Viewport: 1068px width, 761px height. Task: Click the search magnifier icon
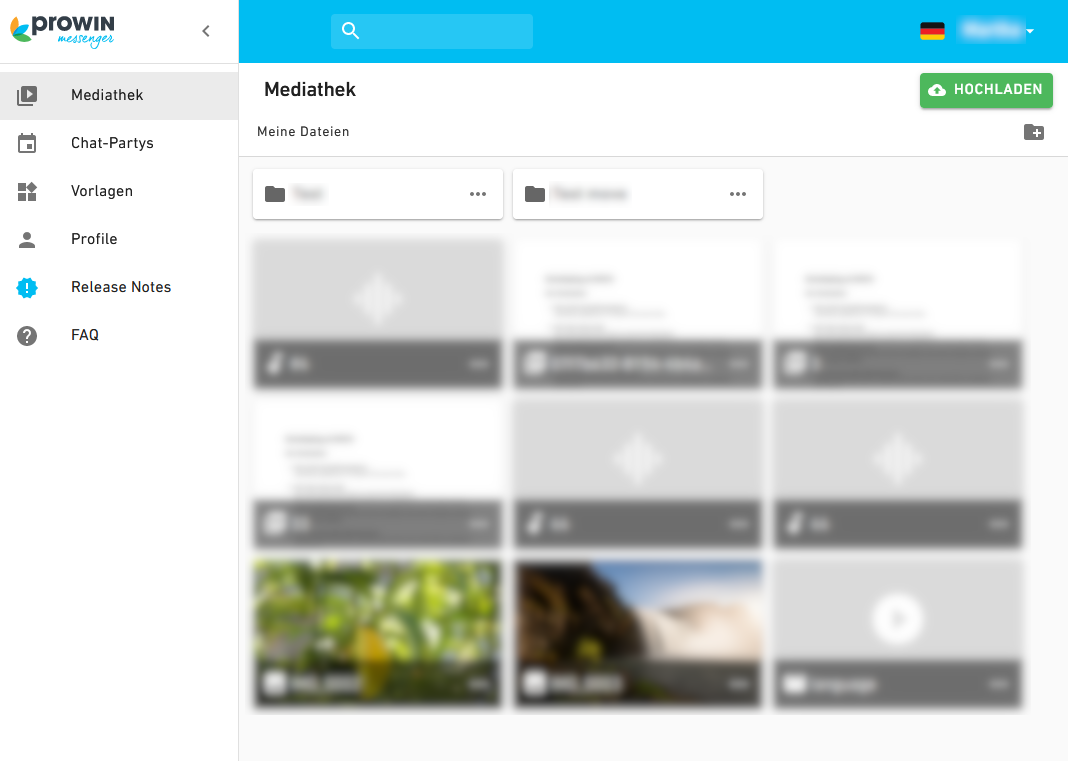[x=350, y=31]
